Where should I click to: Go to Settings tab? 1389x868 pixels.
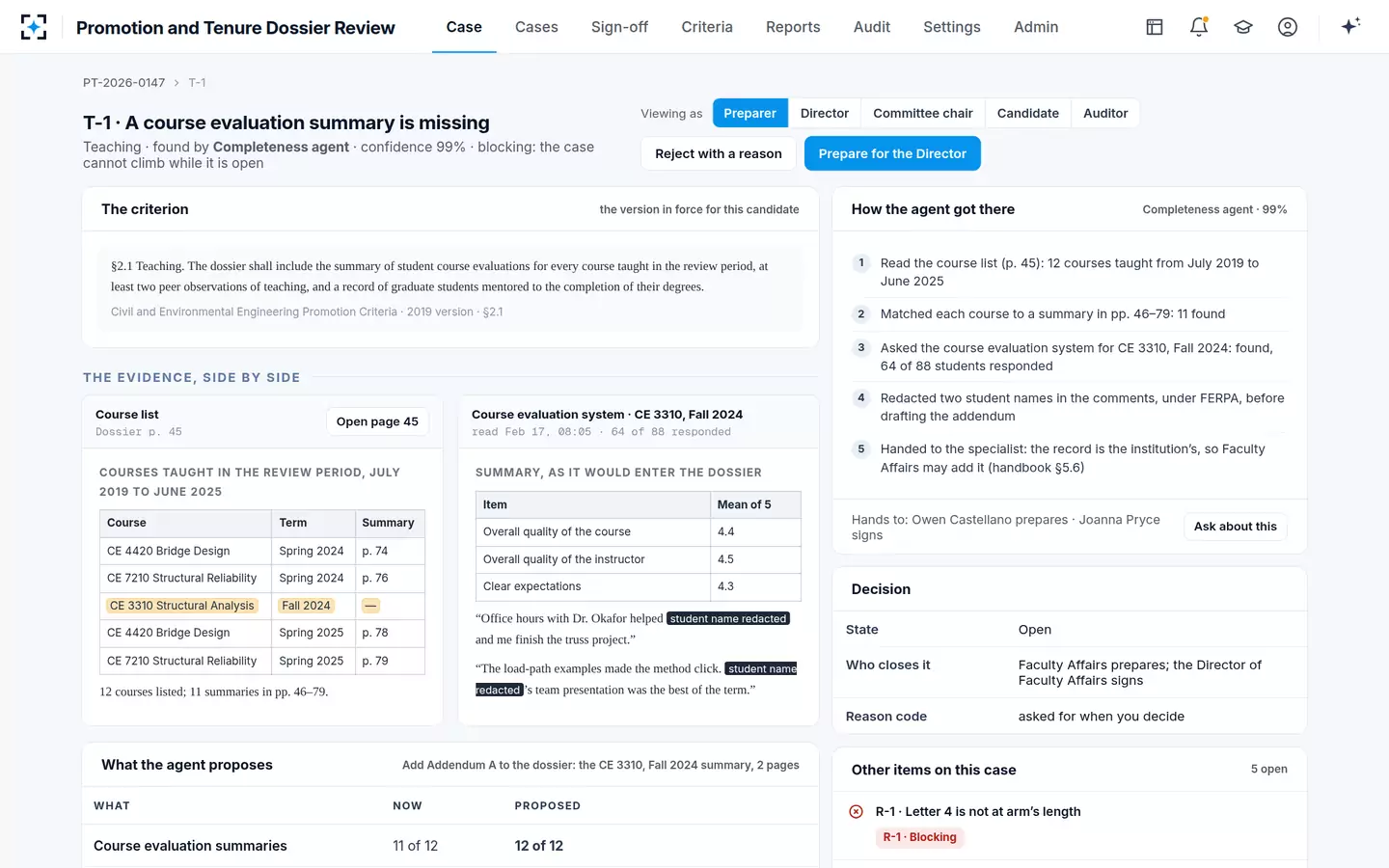(x=952, y=27)
